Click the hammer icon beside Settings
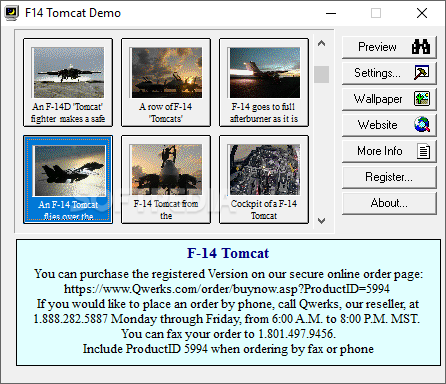 (x=422, y=72)
